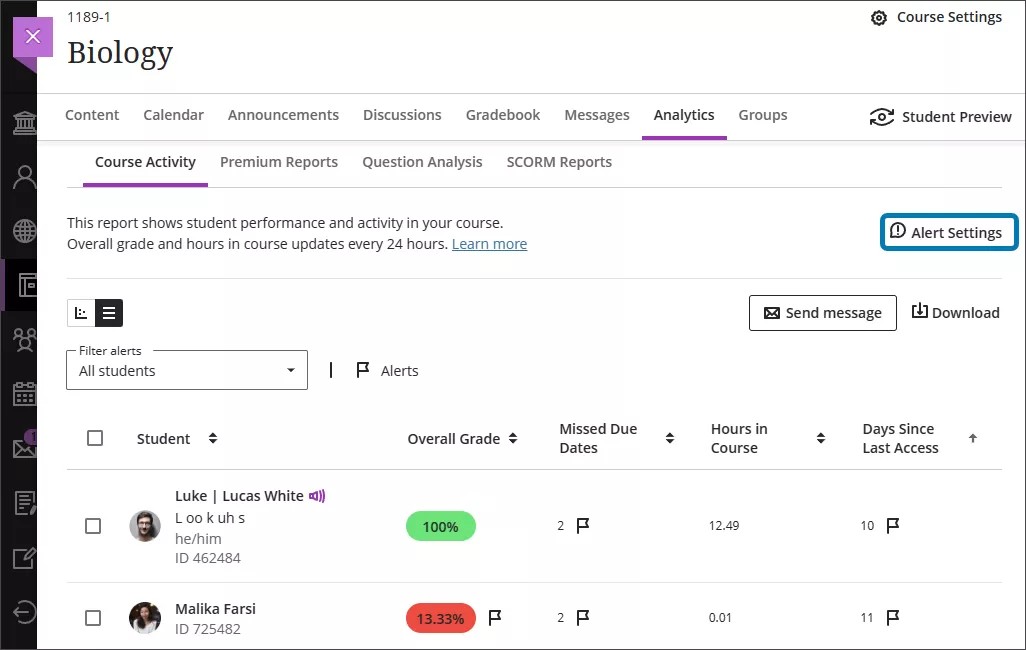Select the header checkbox to choose all students
The width and height of the screenshot is (1026, 650).
coord(93,438)
